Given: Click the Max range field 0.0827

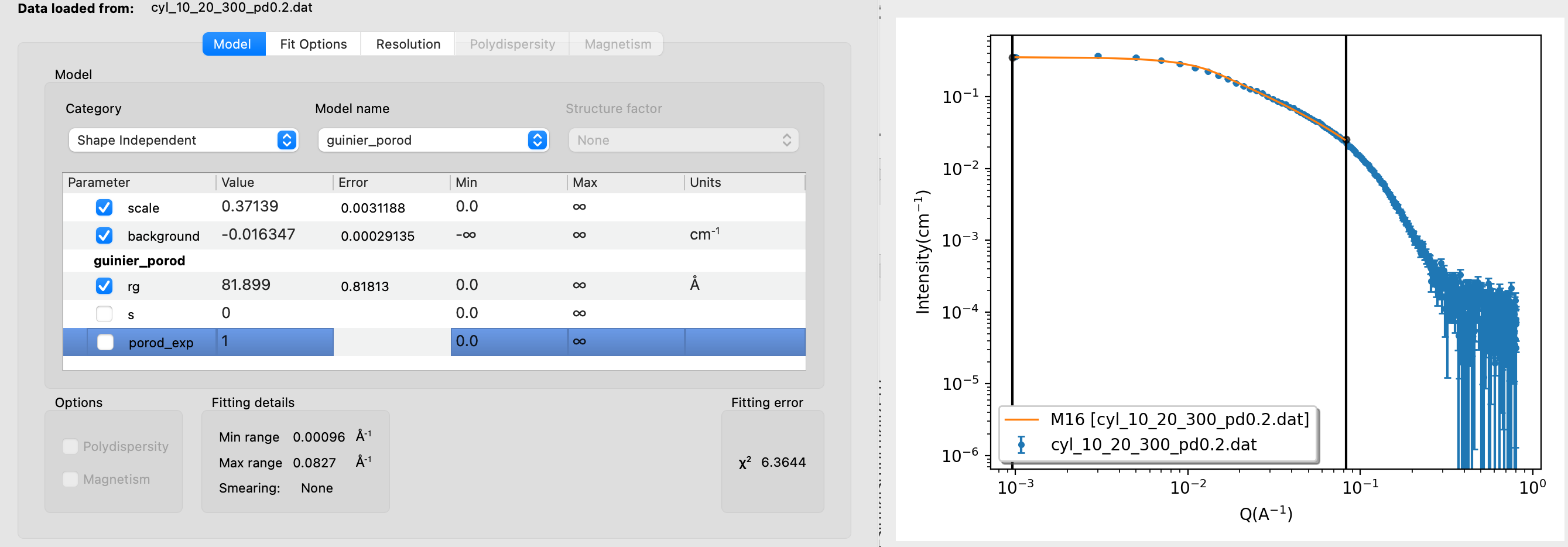Looking at the screenshot, I should click(x=314, y=462).
